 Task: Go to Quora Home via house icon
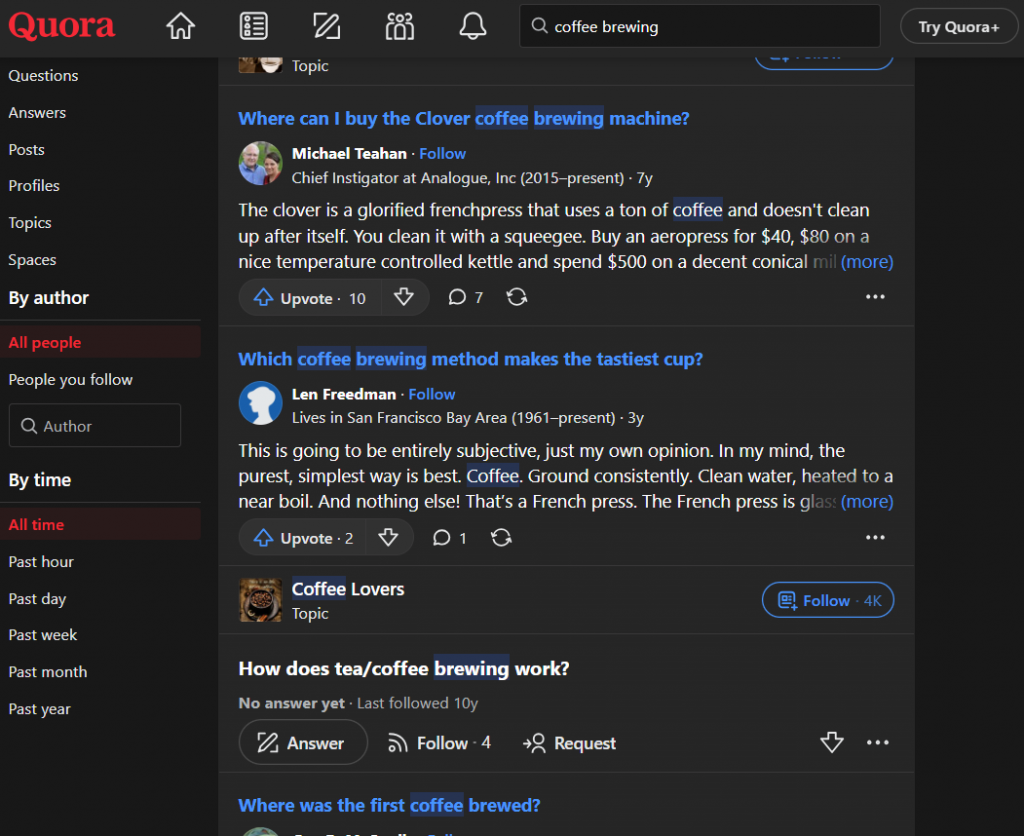[180, 26]
